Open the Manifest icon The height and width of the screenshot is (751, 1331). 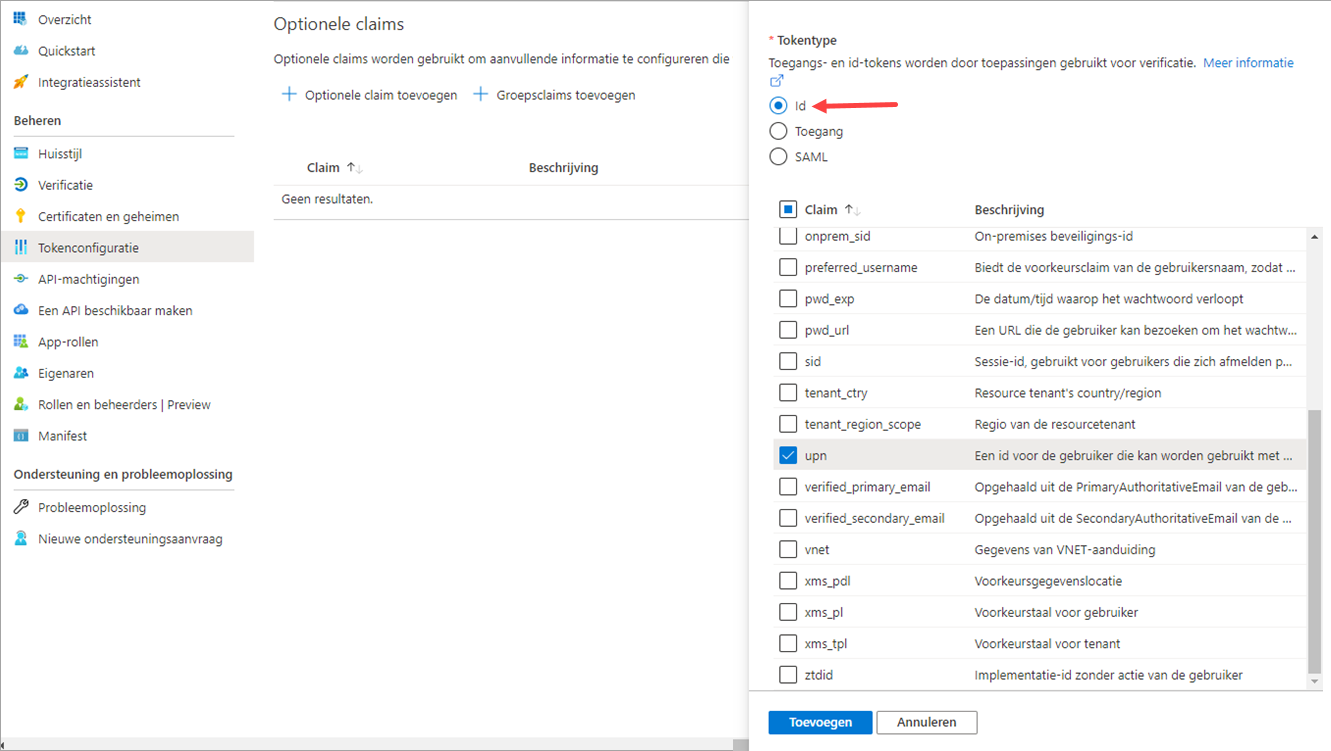pos(20,436)
